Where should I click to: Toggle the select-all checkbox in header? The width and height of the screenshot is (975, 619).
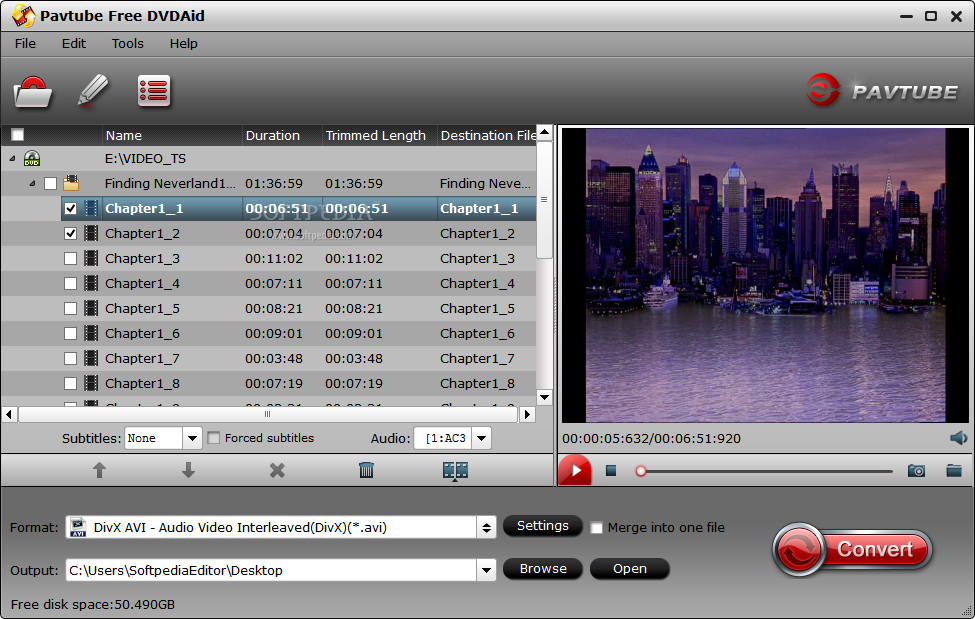tap(18, 135)
